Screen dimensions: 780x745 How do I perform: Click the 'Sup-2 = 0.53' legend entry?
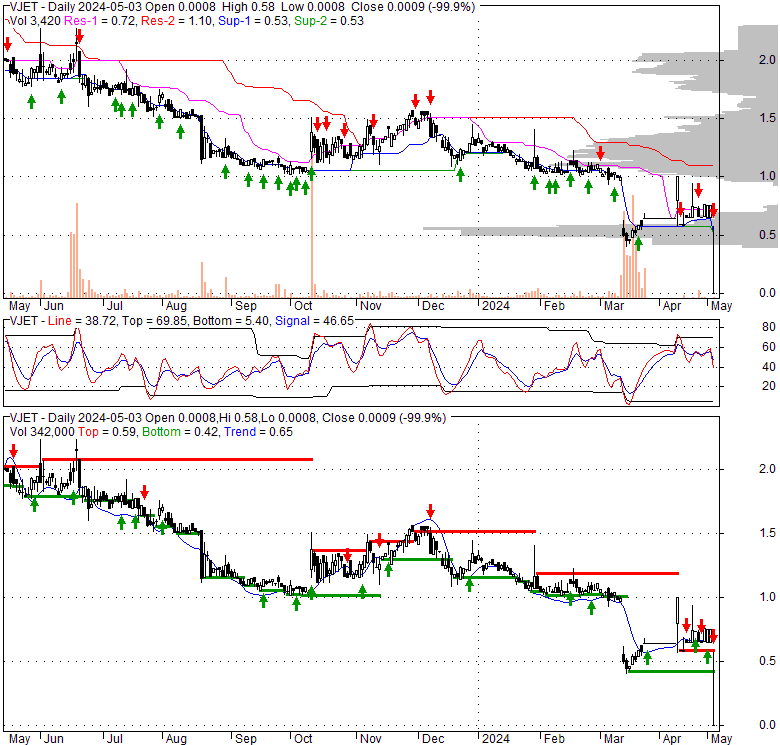coord(329,21)
